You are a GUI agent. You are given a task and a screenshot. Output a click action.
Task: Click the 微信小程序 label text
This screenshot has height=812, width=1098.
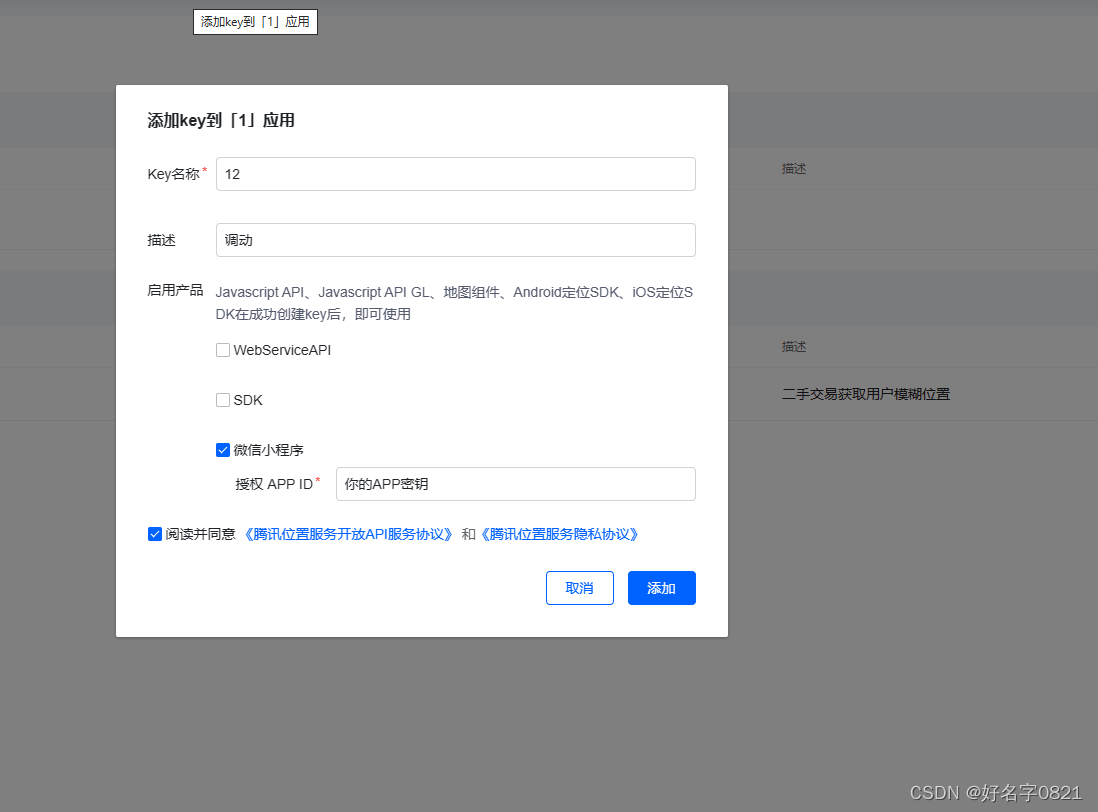[x=266, y=449]
